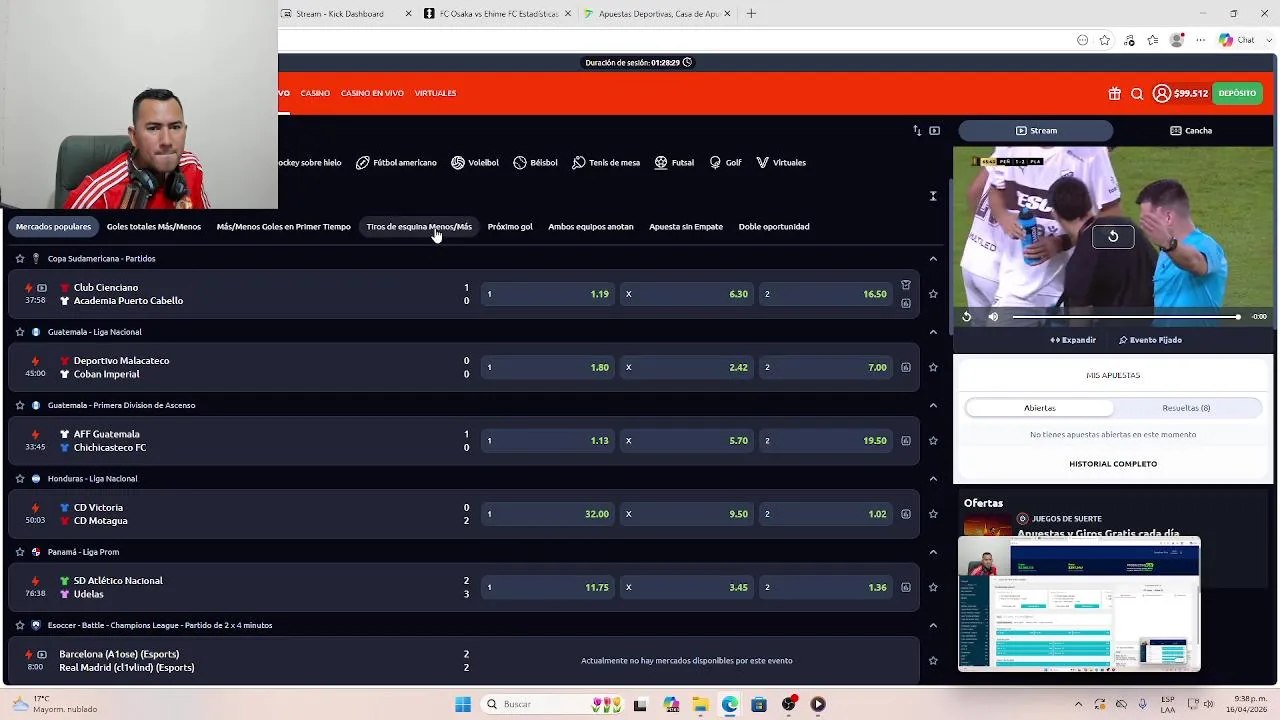
Task: Click Expandir under the stream
Action: coord(1073,340)
